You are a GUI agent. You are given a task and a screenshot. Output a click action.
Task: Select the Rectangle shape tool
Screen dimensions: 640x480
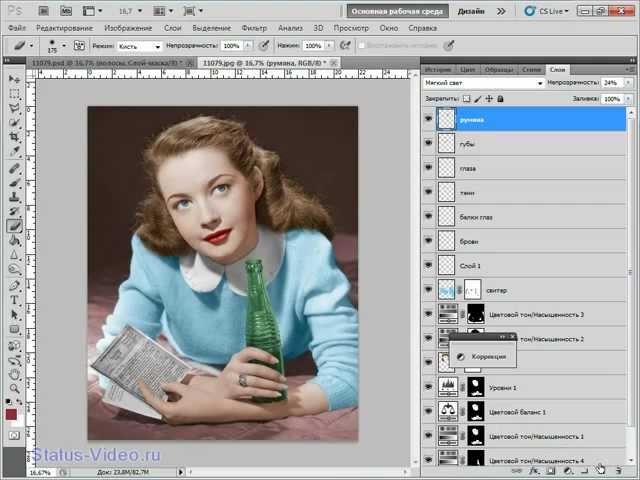click(x=14, y=329)
